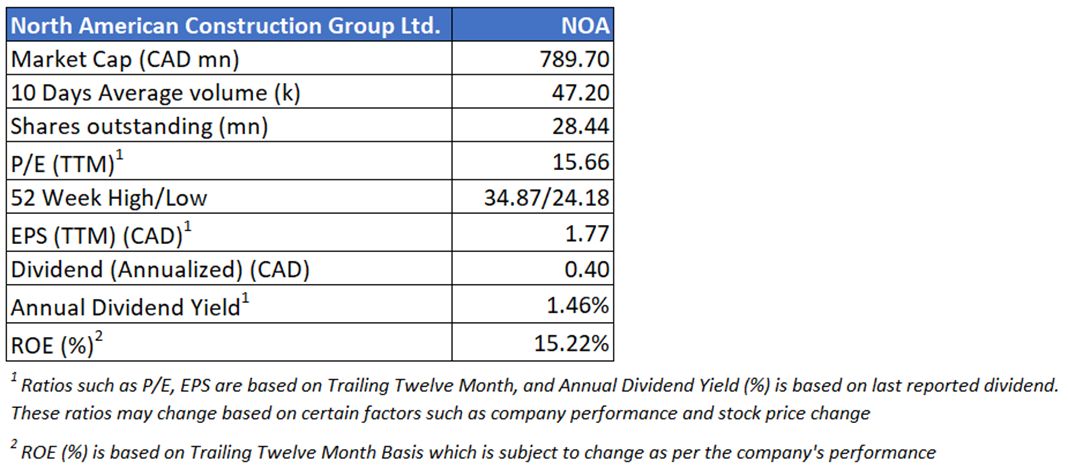Click the ROE Trailing Twelve Month footnote
This screenshot has height=469, width=1068.
point(473,452)
